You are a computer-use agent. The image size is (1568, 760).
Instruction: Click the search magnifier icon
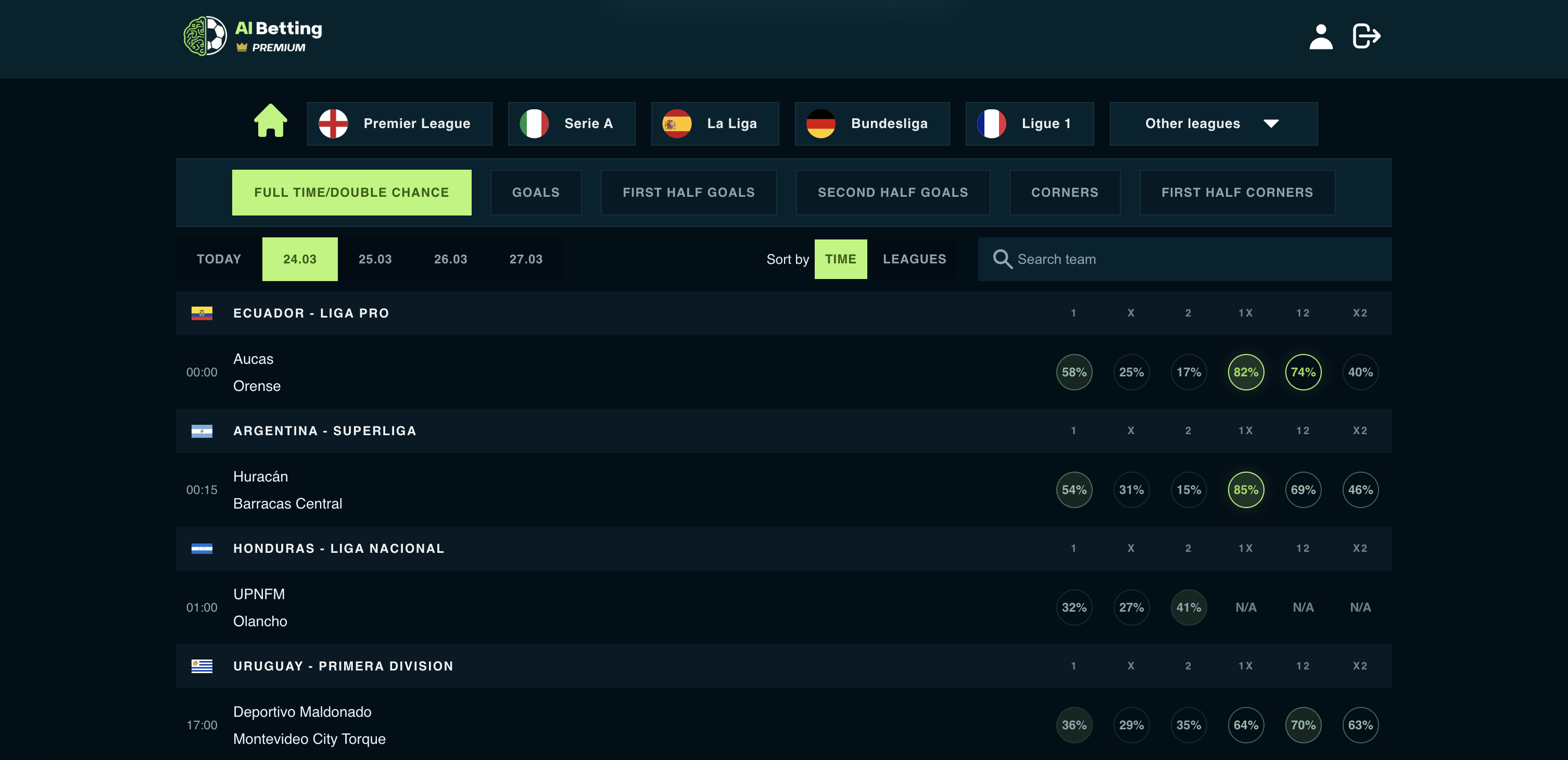[x=1002, y=259]
